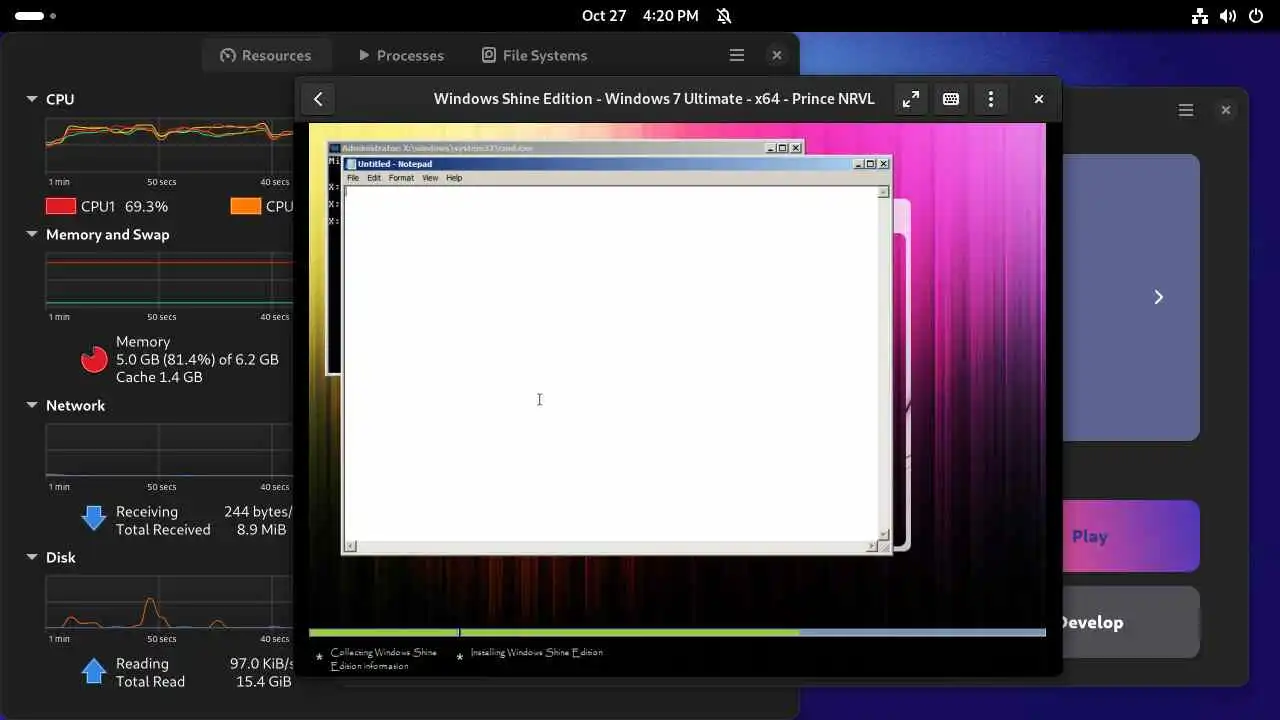Open power menu icon in top bar
1280x720 pixels.
(1257, 16)
